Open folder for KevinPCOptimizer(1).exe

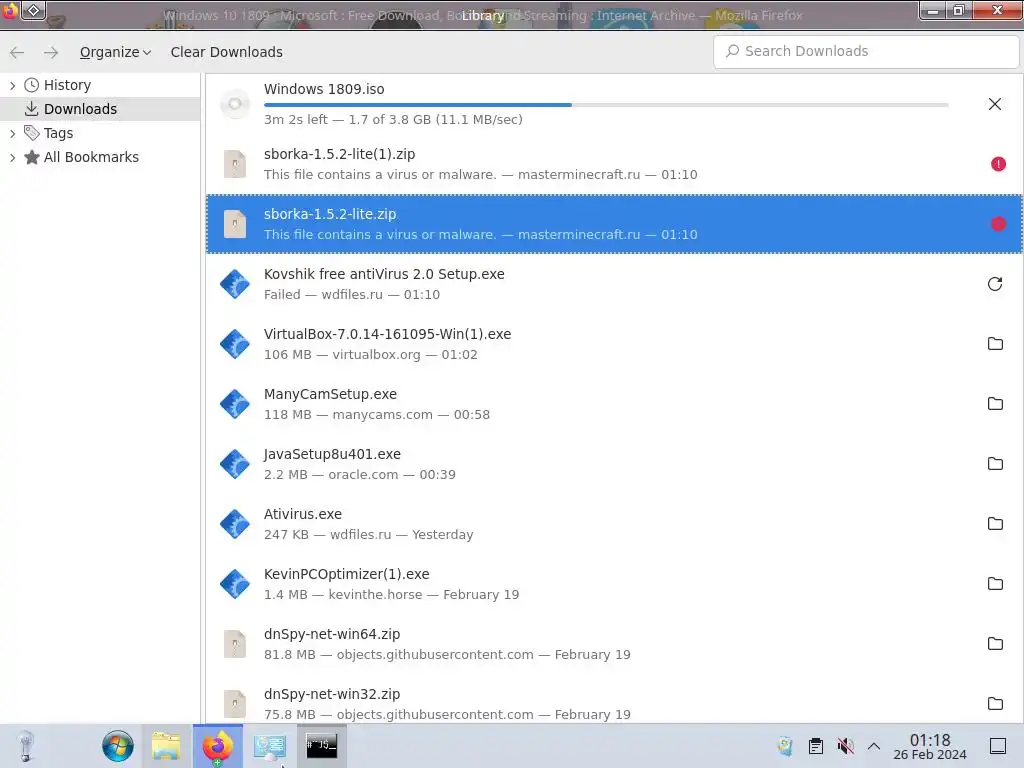[x=995, y=584]
